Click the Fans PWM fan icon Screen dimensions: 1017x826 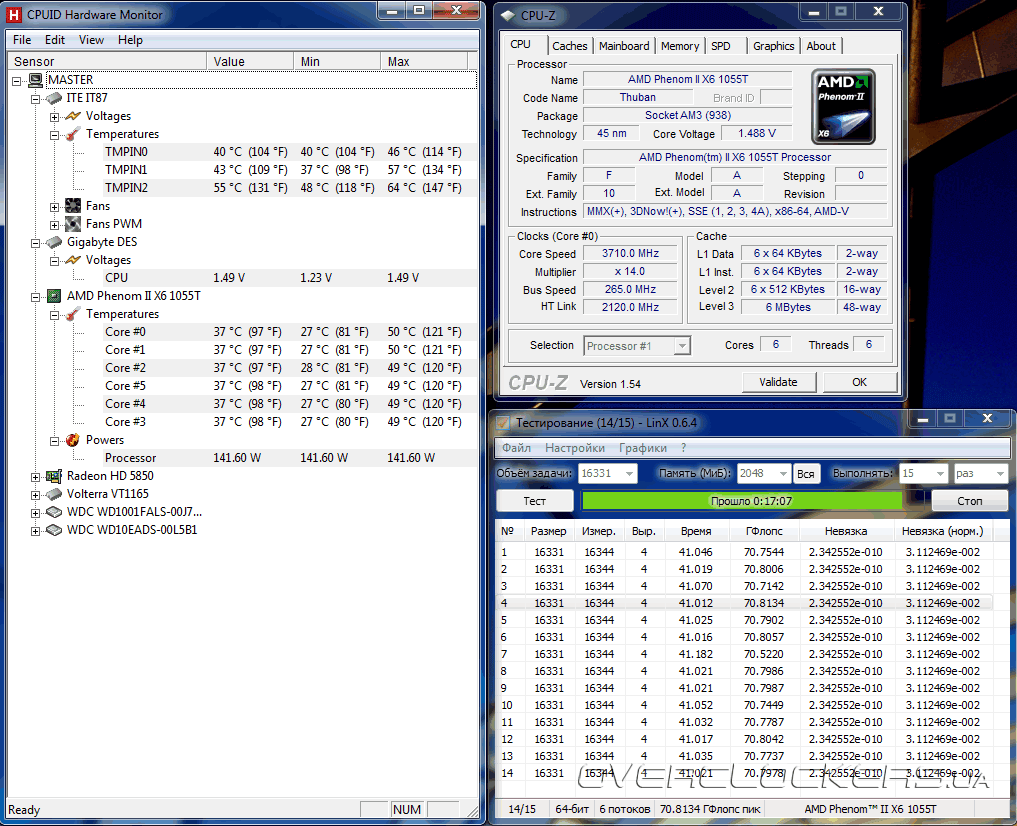(73, 224)
